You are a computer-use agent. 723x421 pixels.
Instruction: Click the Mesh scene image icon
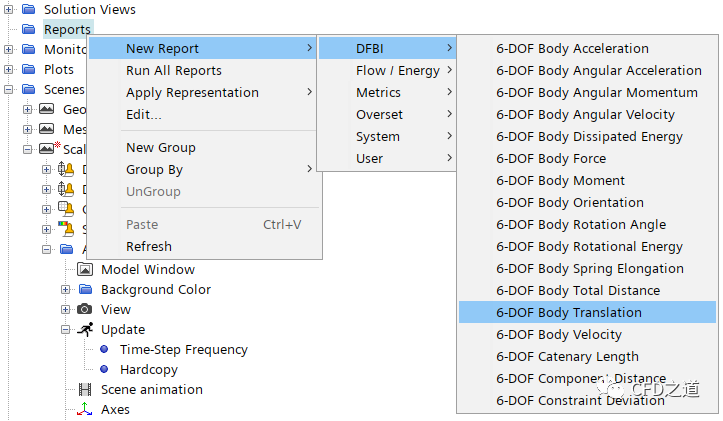pos(47,129)
